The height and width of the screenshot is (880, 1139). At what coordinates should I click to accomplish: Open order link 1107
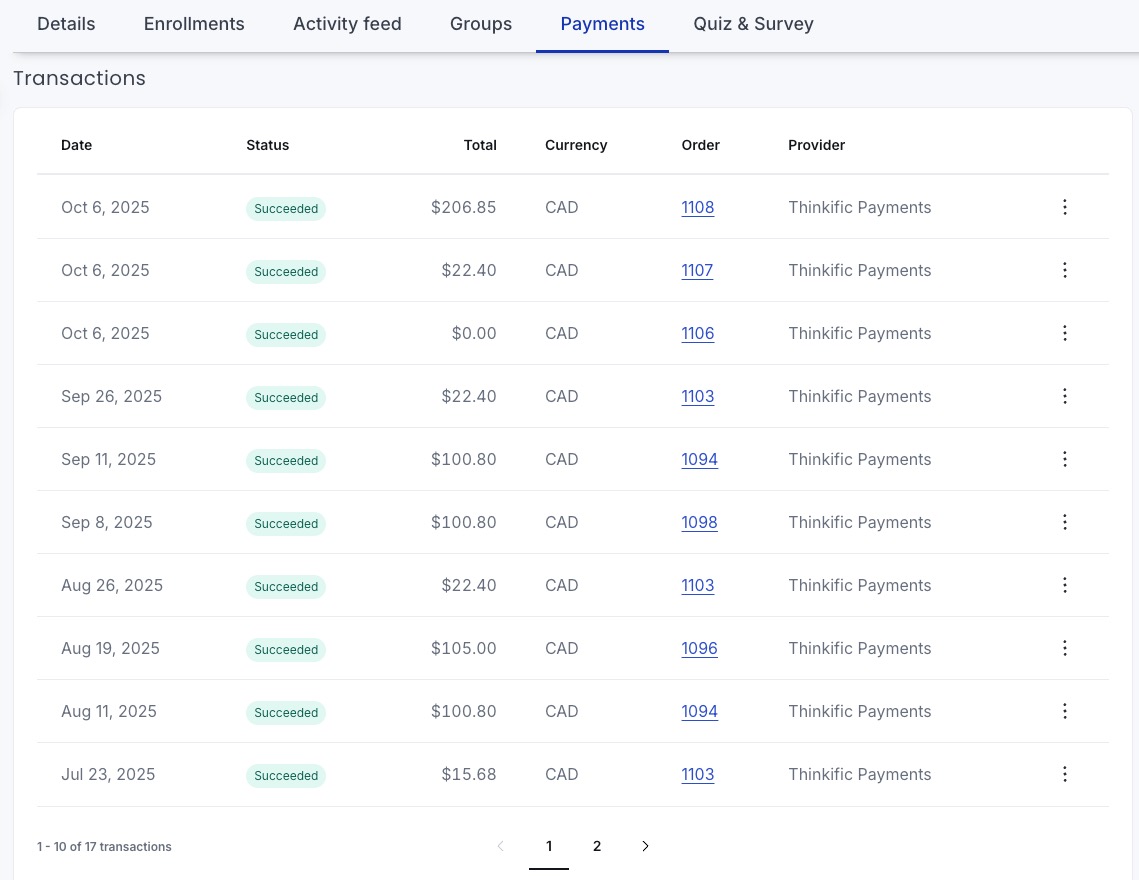(x=697, y=270)
